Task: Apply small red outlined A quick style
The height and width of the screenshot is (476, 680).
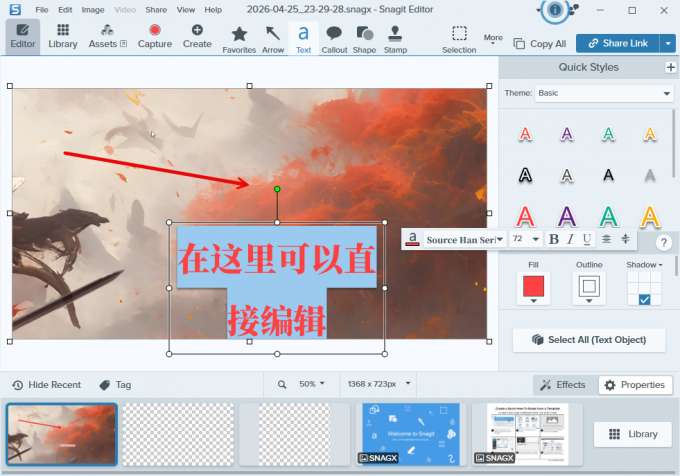Action: pos(525,134)
